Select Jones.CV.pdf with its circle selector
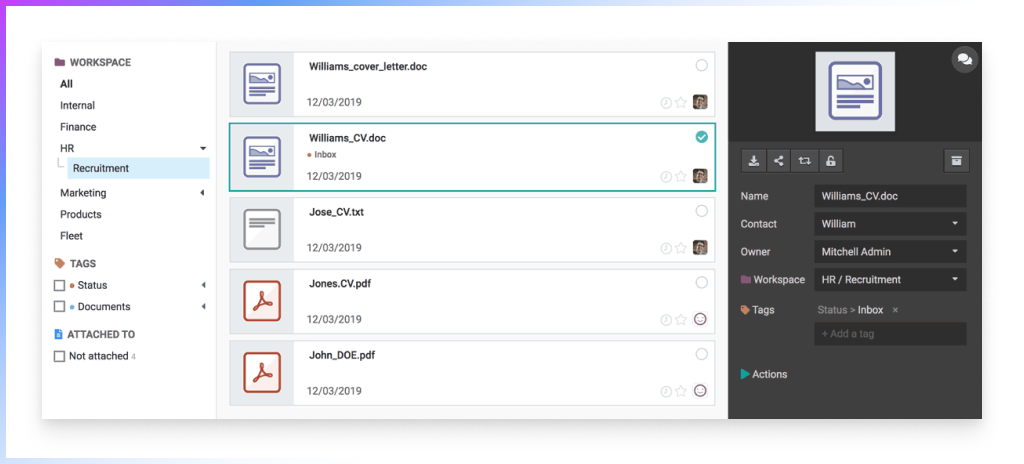This screenshot has width=1024, height=464. click(x=701, y=282)
